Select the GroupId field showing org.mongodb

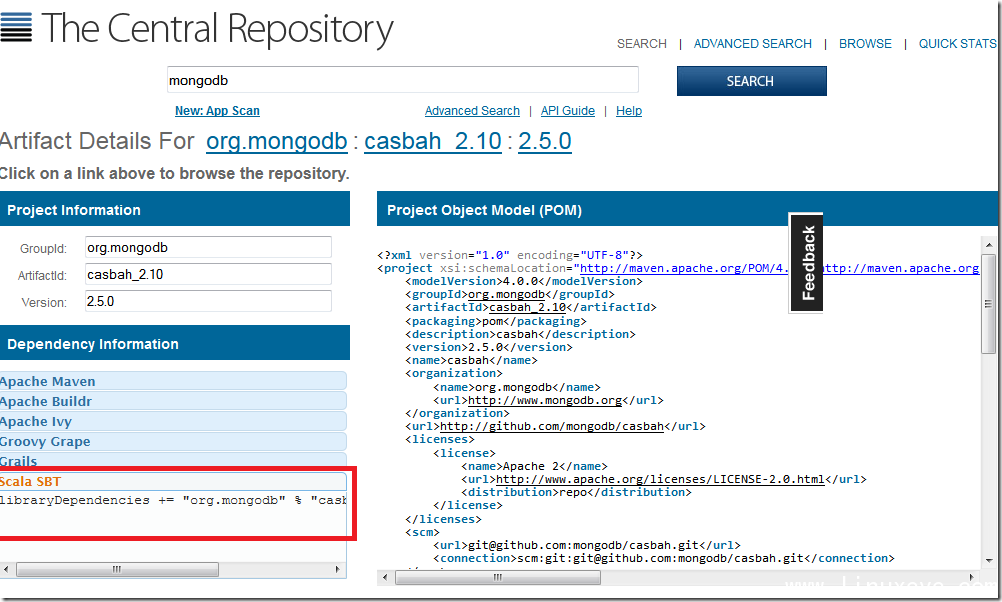pyautogui.click(x=208, y=247)
